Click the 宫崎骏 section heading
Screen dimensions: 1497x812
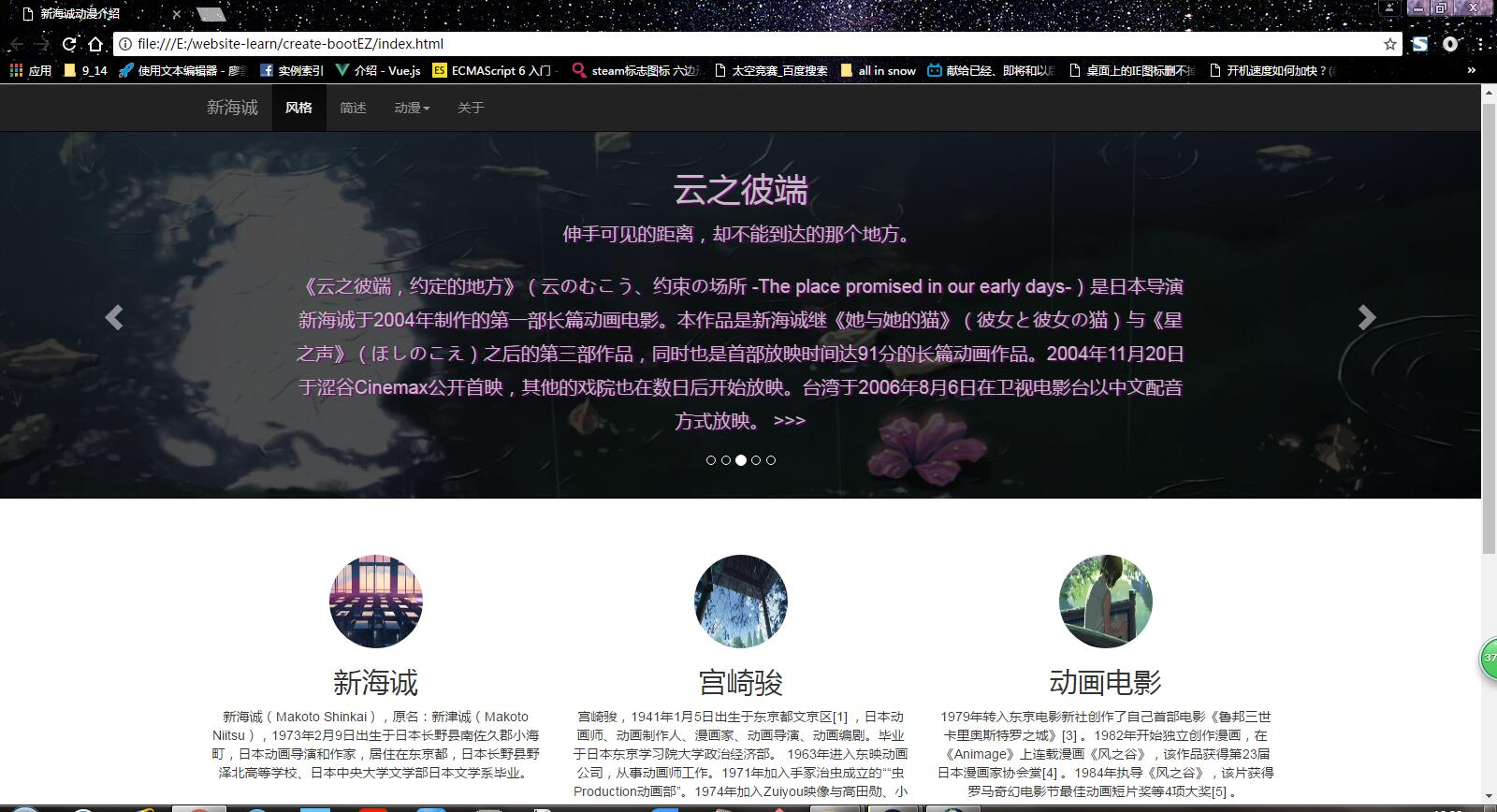click(x=741, y=683)
